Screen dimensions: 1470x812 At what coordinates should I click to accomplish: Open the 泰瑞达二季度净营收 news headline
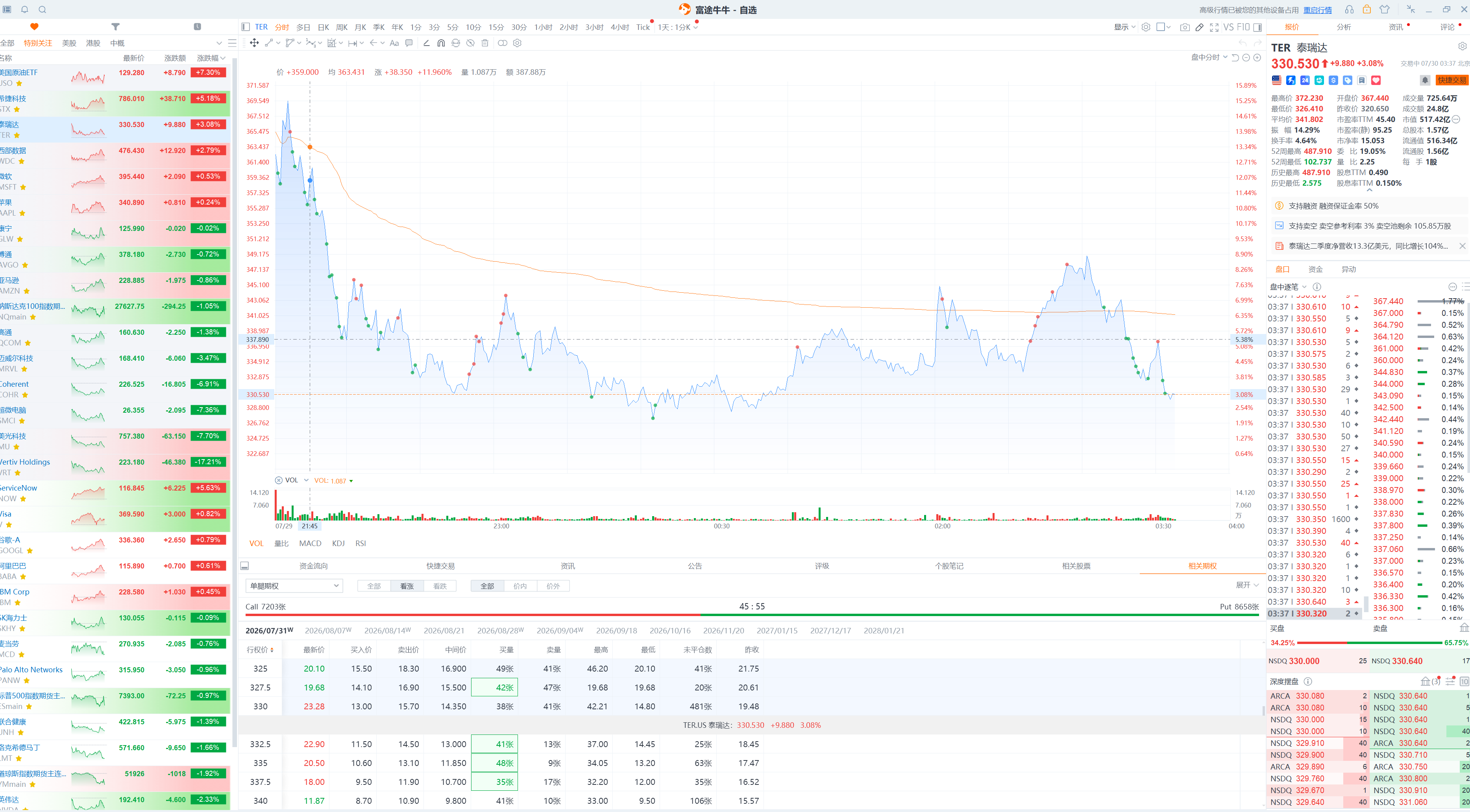click(x=1368, y=246)
